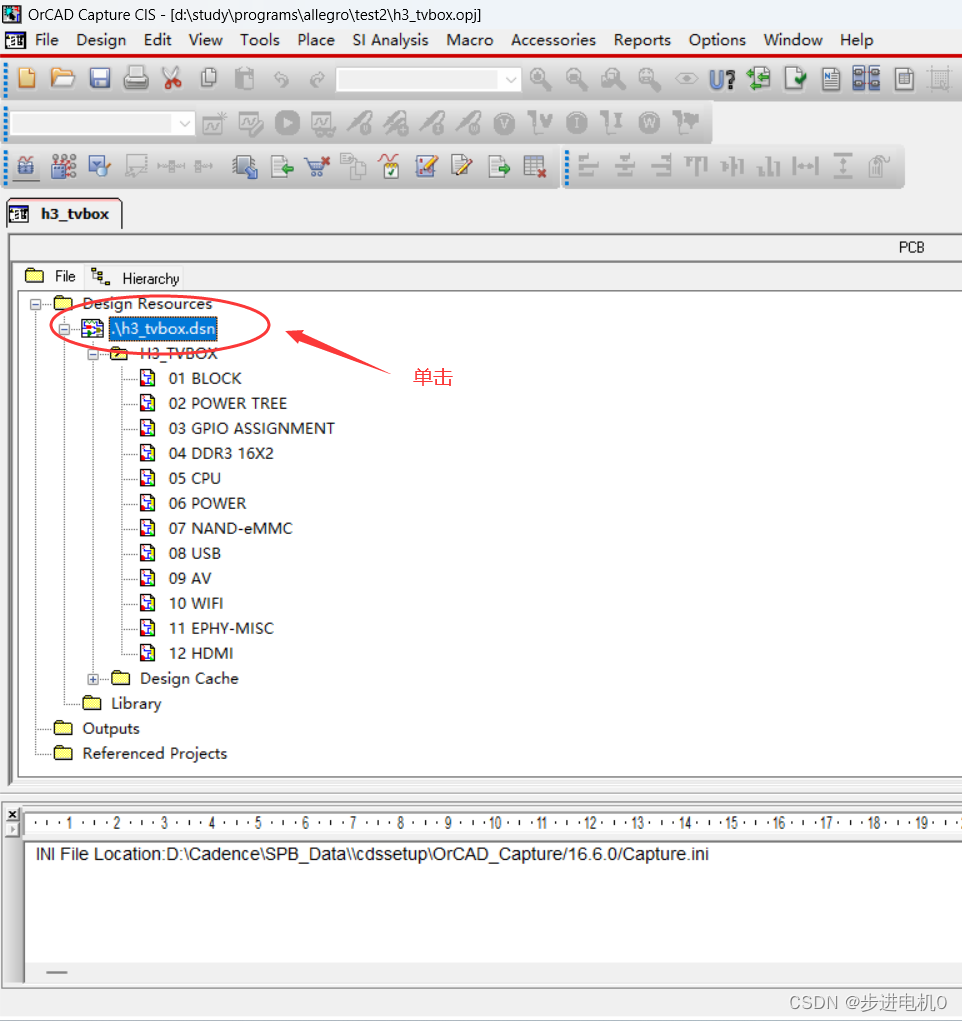Screen dimensions: 962x1021
Task: Click the session log INI File Location line
Action: click(372, 854)
